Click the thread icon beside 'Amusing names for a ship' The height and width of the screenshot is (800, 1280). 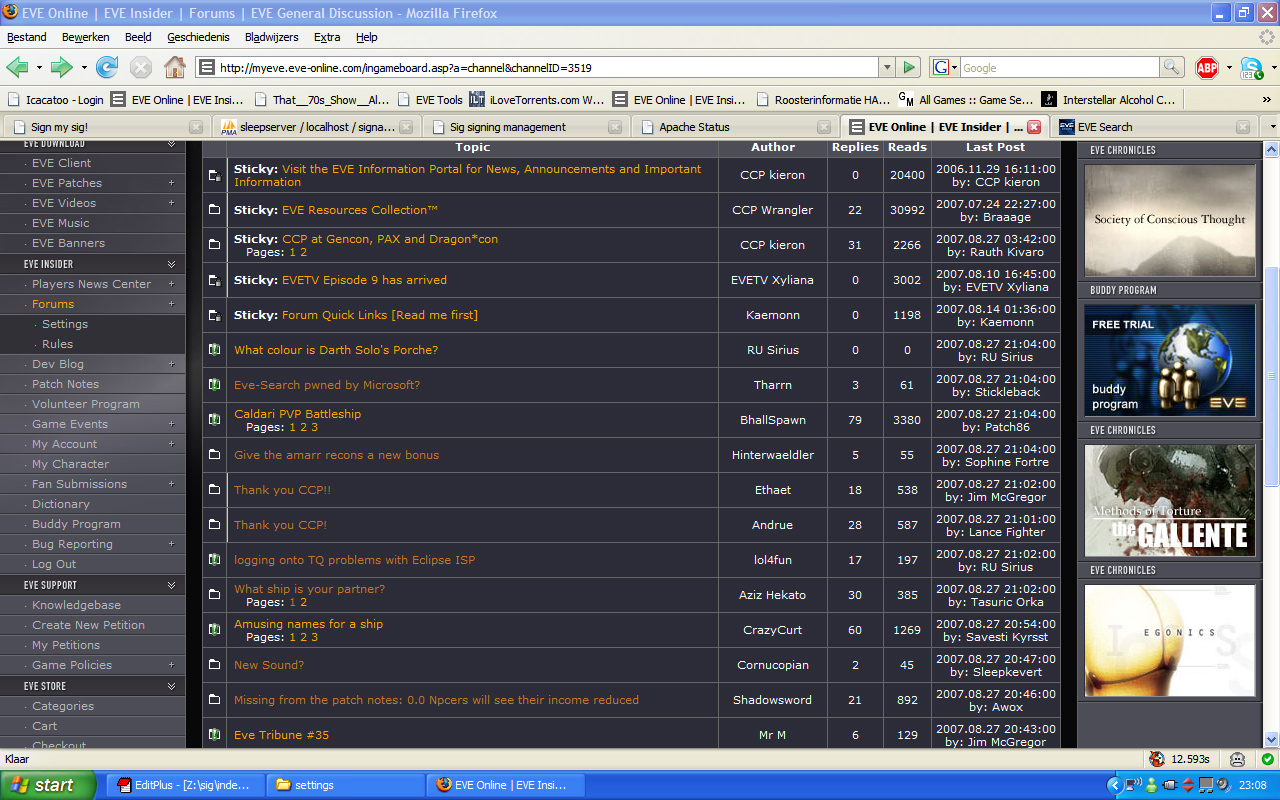214,630
